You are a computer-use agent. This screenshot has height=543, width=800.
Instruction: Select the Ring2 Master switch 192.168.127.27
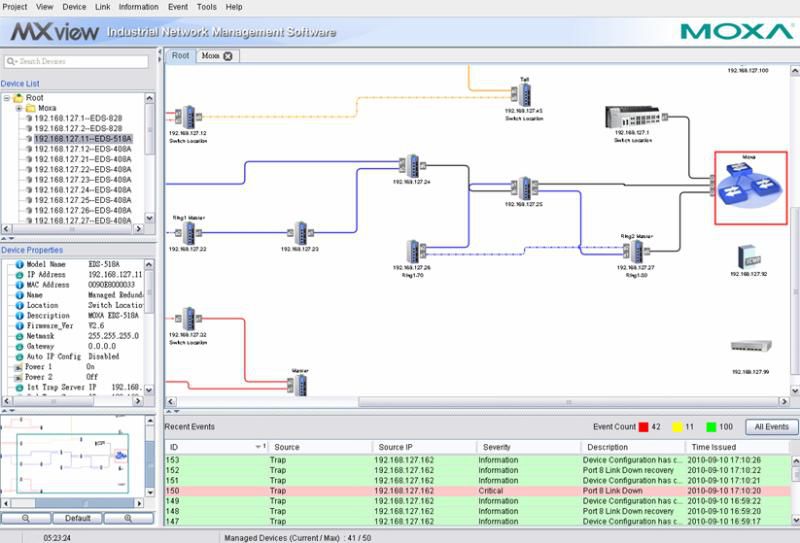(636, 251)
